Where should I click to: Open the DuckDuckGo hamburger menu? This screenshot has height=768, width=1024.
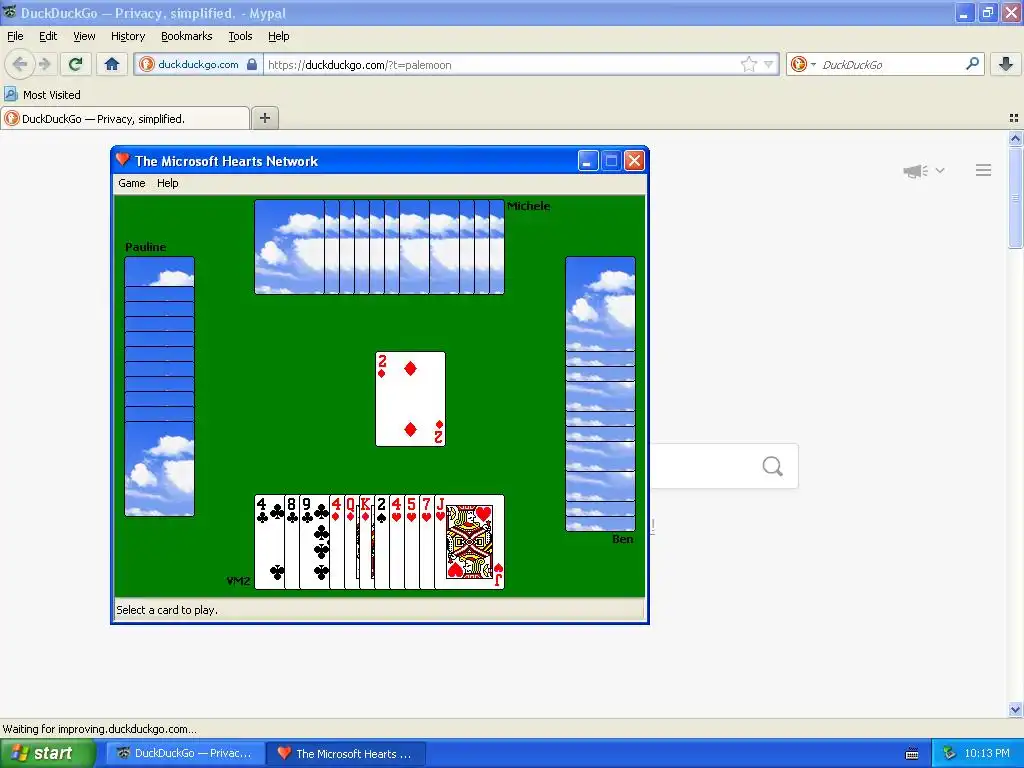(x=984, y=170)
